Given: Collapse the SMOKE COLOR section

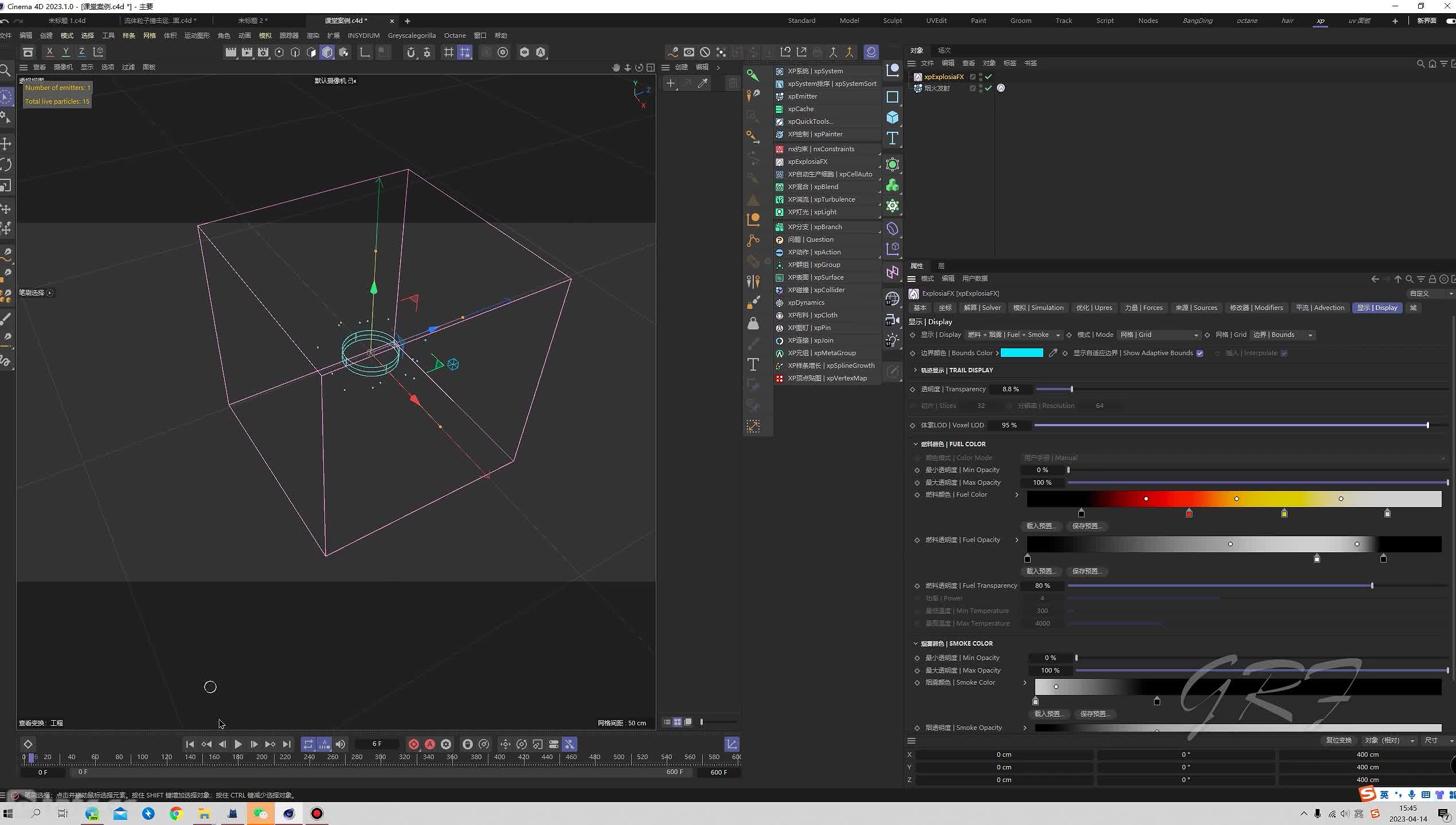Looking at the screenshot, I should [915, 643].
